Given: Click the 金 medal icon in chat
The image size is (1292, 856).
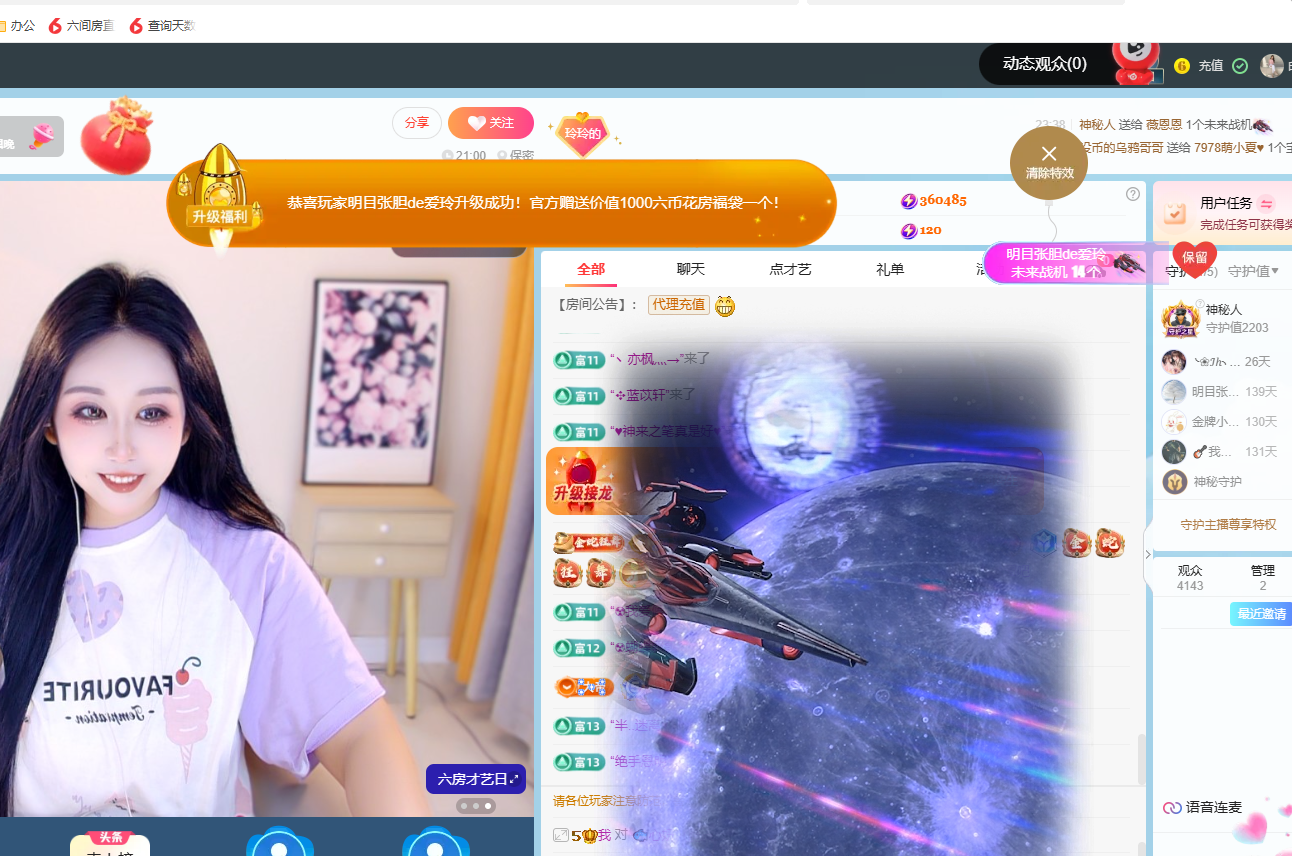Looking at the screenshot, I should point(1077,542).
